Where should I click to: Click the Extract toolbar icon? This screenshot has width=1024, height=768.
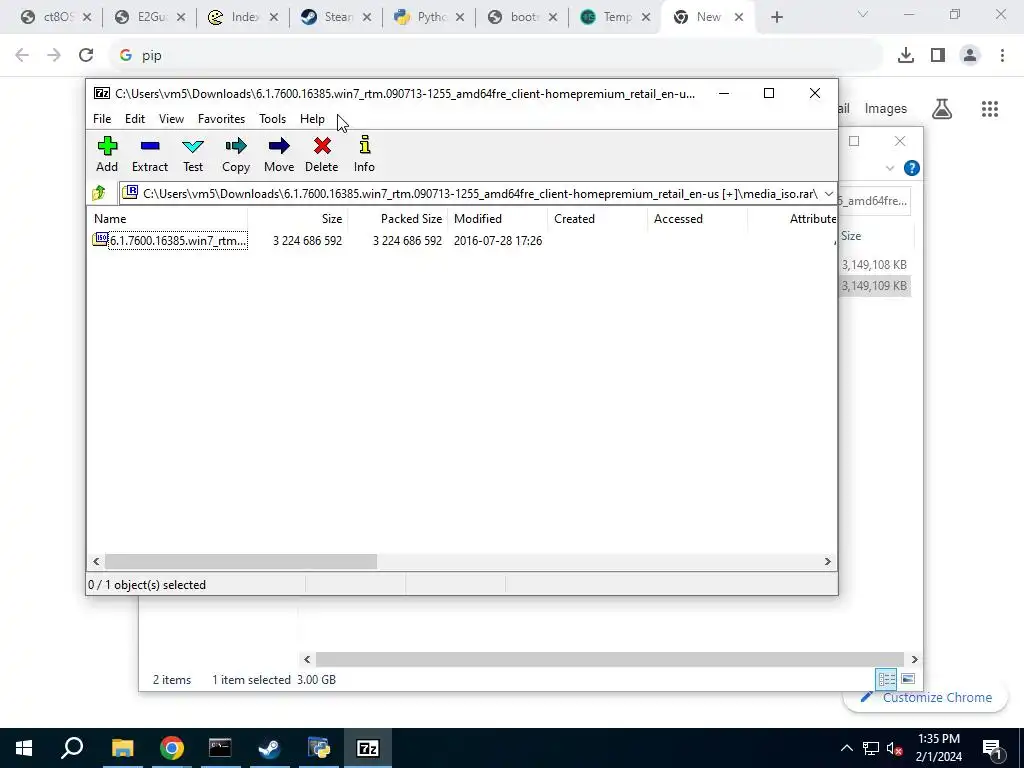point(150,154)
